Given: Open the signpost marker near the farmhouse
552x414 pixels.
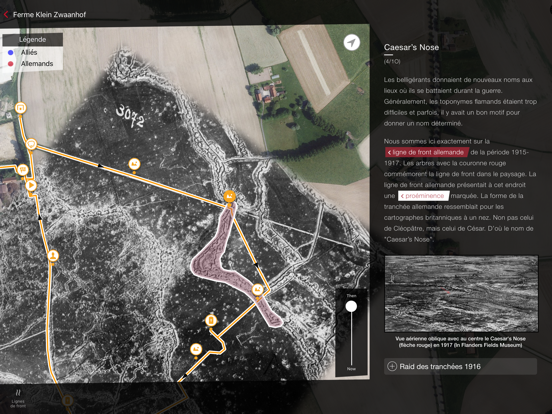Looking at the screenshot, I should click(x=23, y=170).
